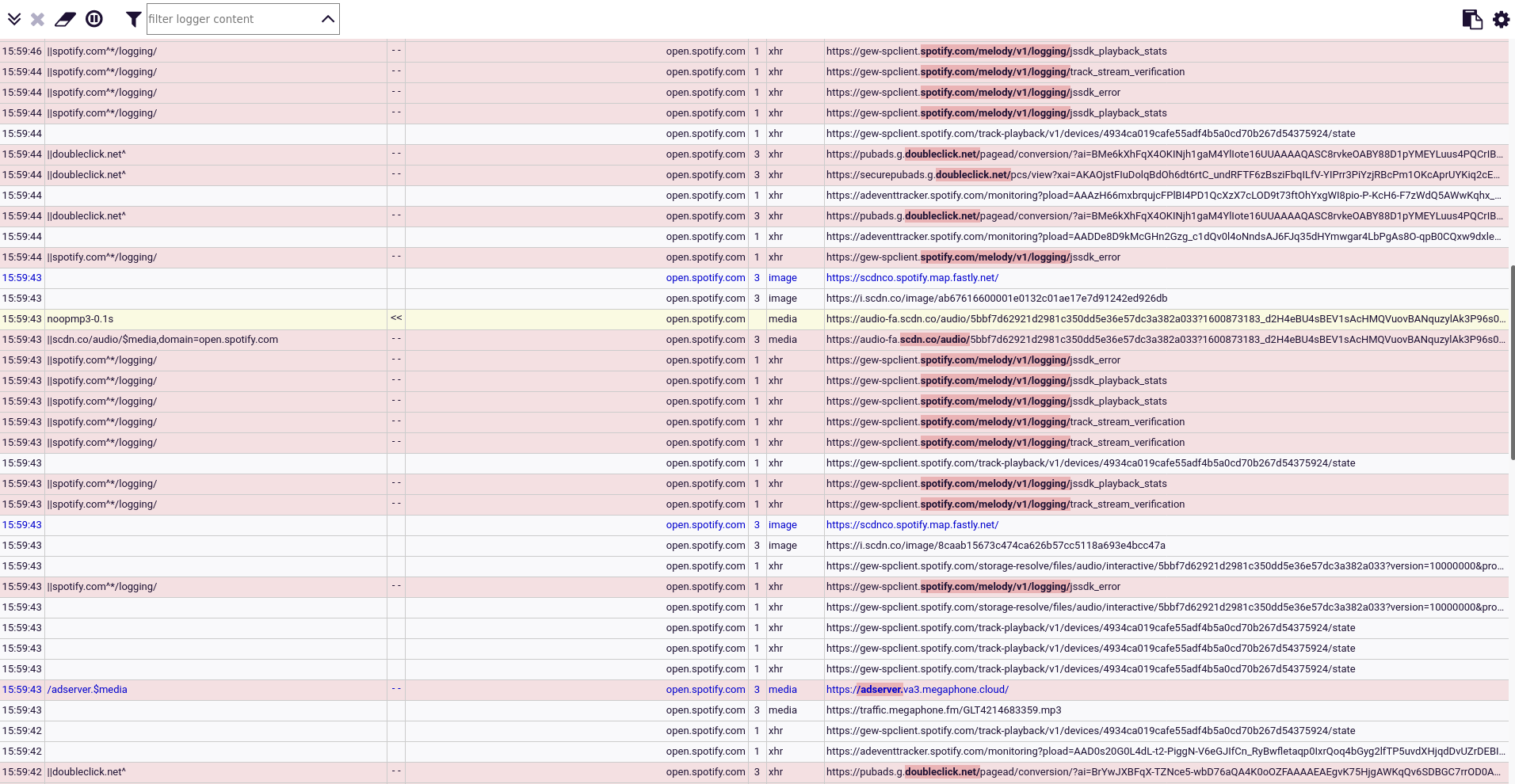Copy logger data using the clipboard icon
1515x784 pixels.
coord(1471,18)
